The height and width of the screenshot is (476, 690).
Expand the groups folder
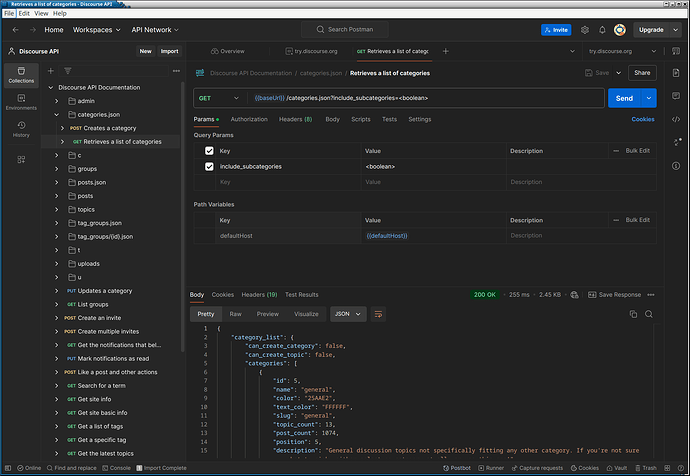pyautogui.click(x=56, y=169)
